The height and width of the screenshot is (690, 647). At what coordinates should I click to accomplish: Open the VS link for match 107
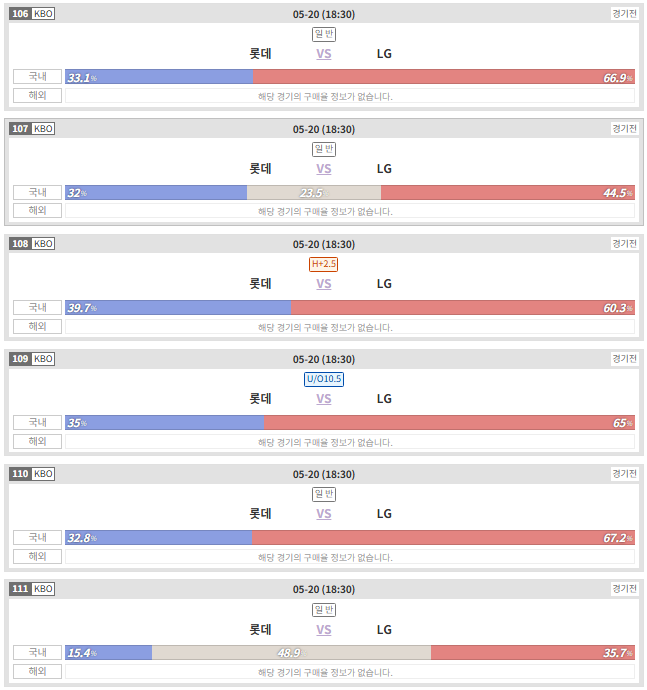point(324,169)
